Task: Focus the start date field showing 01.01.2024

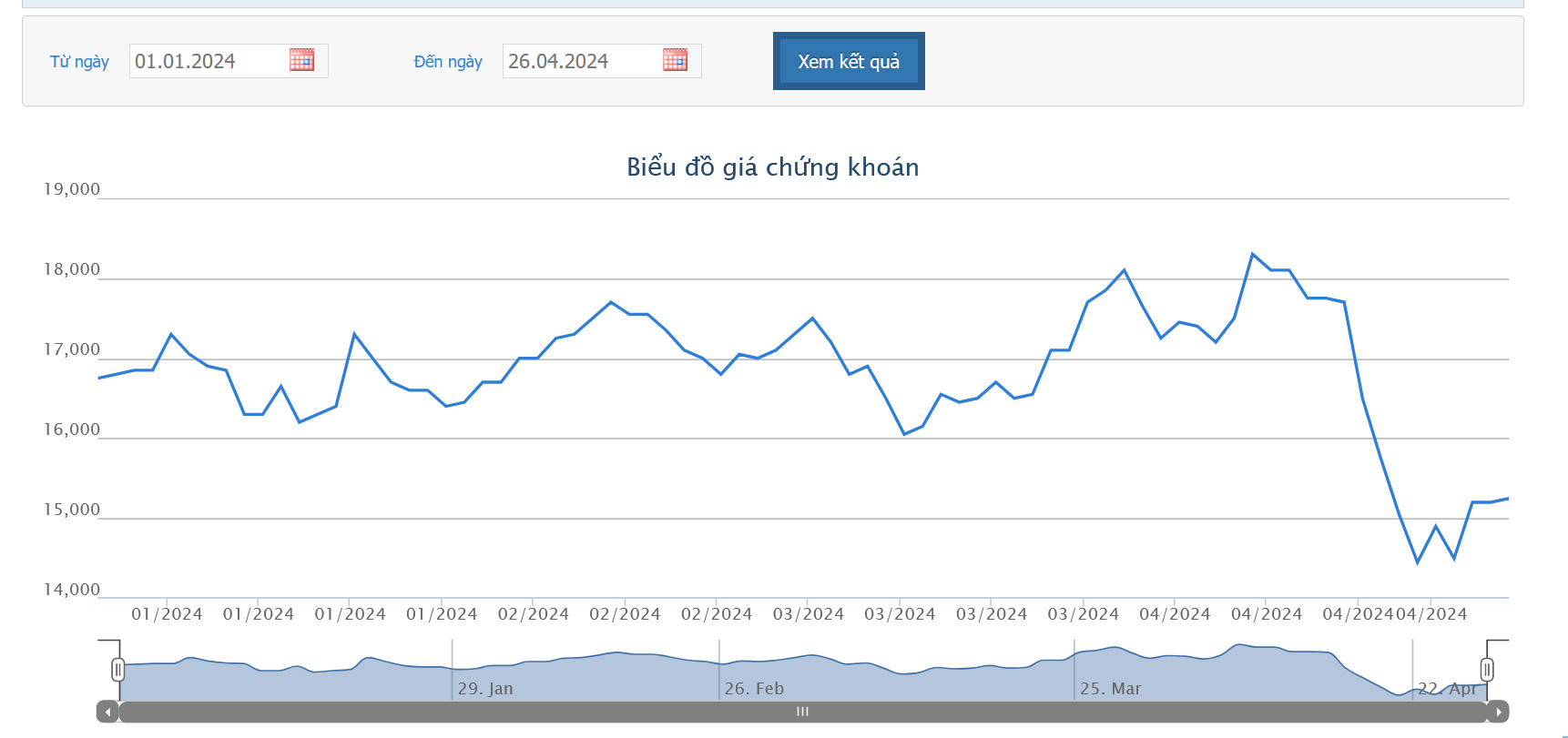Action: click(208, 61)
